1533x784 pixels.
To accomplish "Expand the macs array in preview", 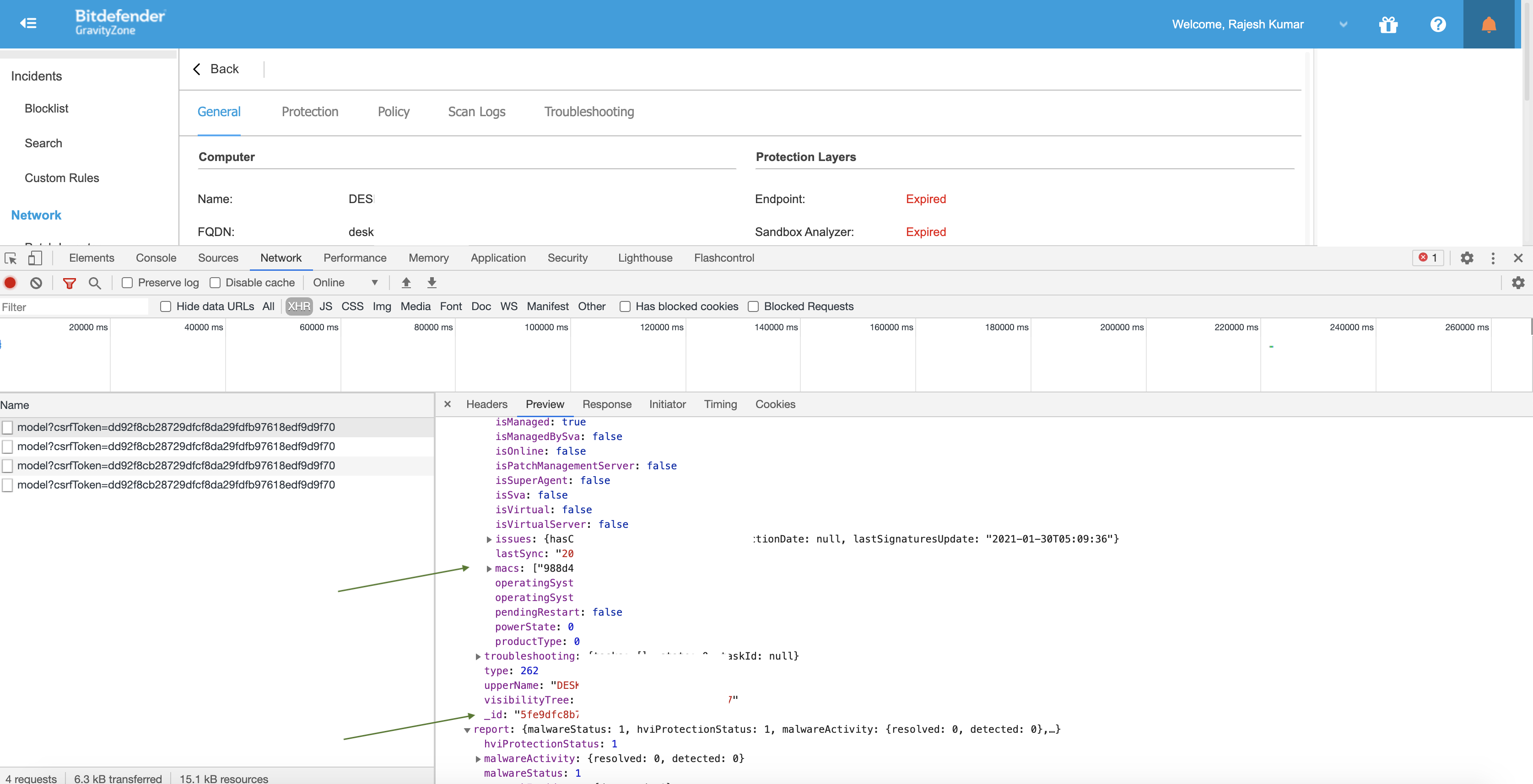I will pos(489,569).
